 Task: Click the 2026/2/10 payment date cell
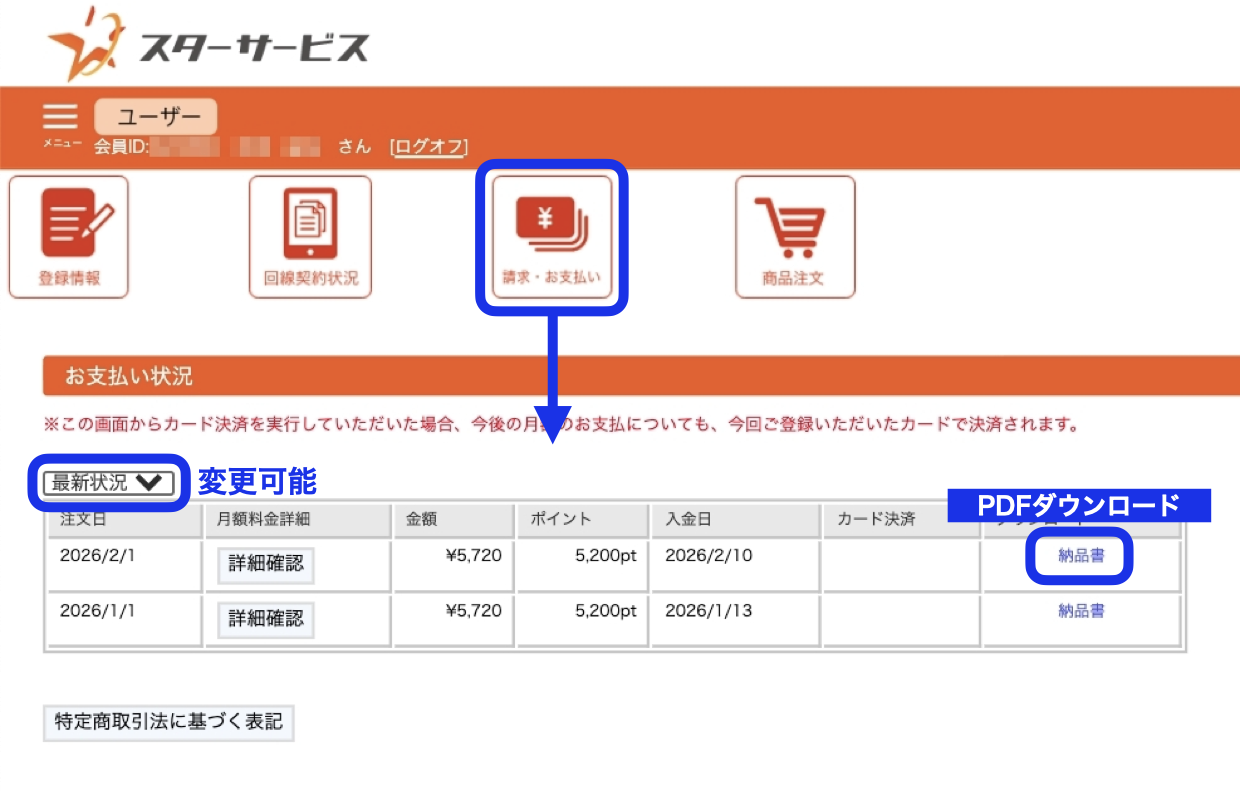734,566
